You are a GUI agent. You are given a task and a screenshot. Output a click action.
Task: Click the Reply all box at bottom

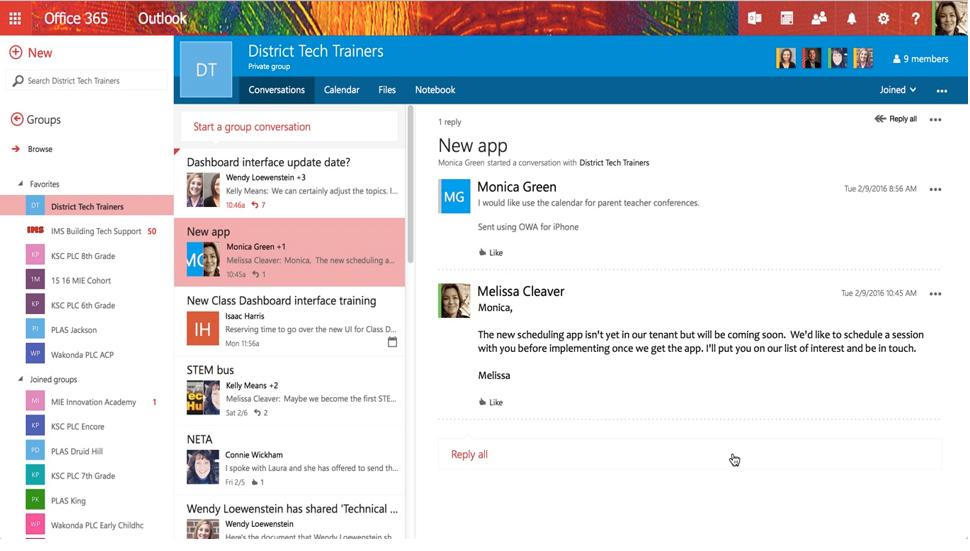(x=690, y=455)
